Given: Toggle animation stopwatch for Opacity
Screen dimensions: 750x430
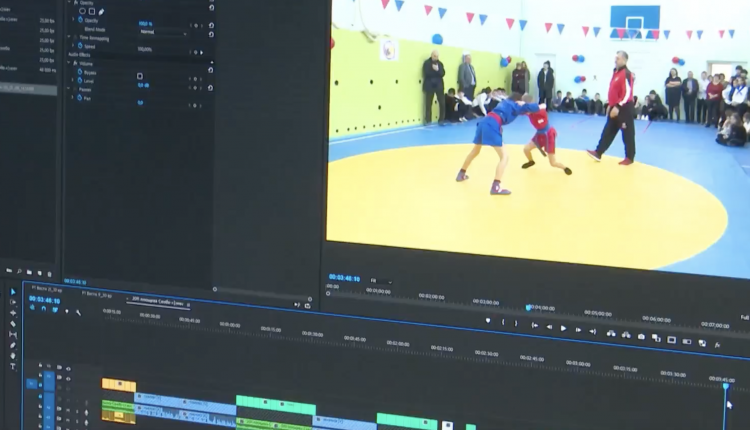Looking at the screenshot, I should 78,21.
